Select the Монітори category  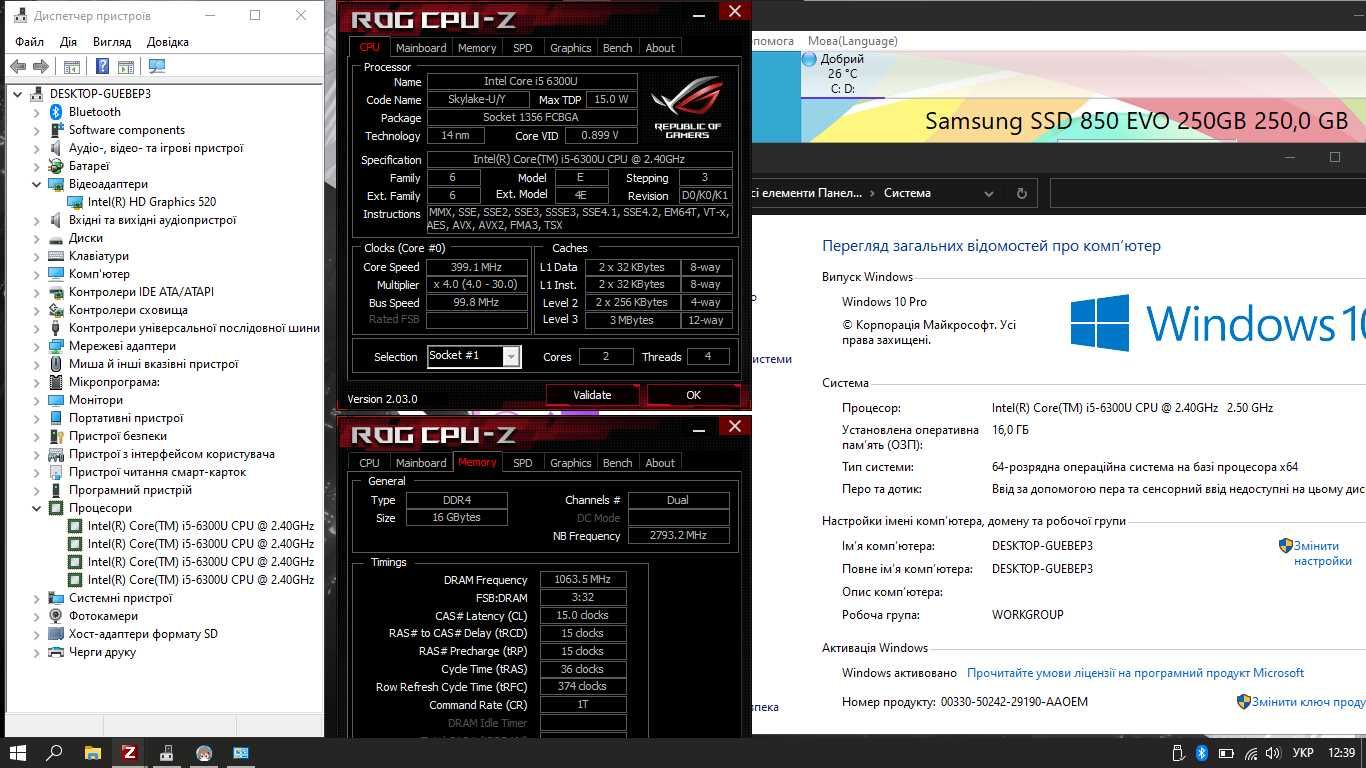[x=96, y=400]
